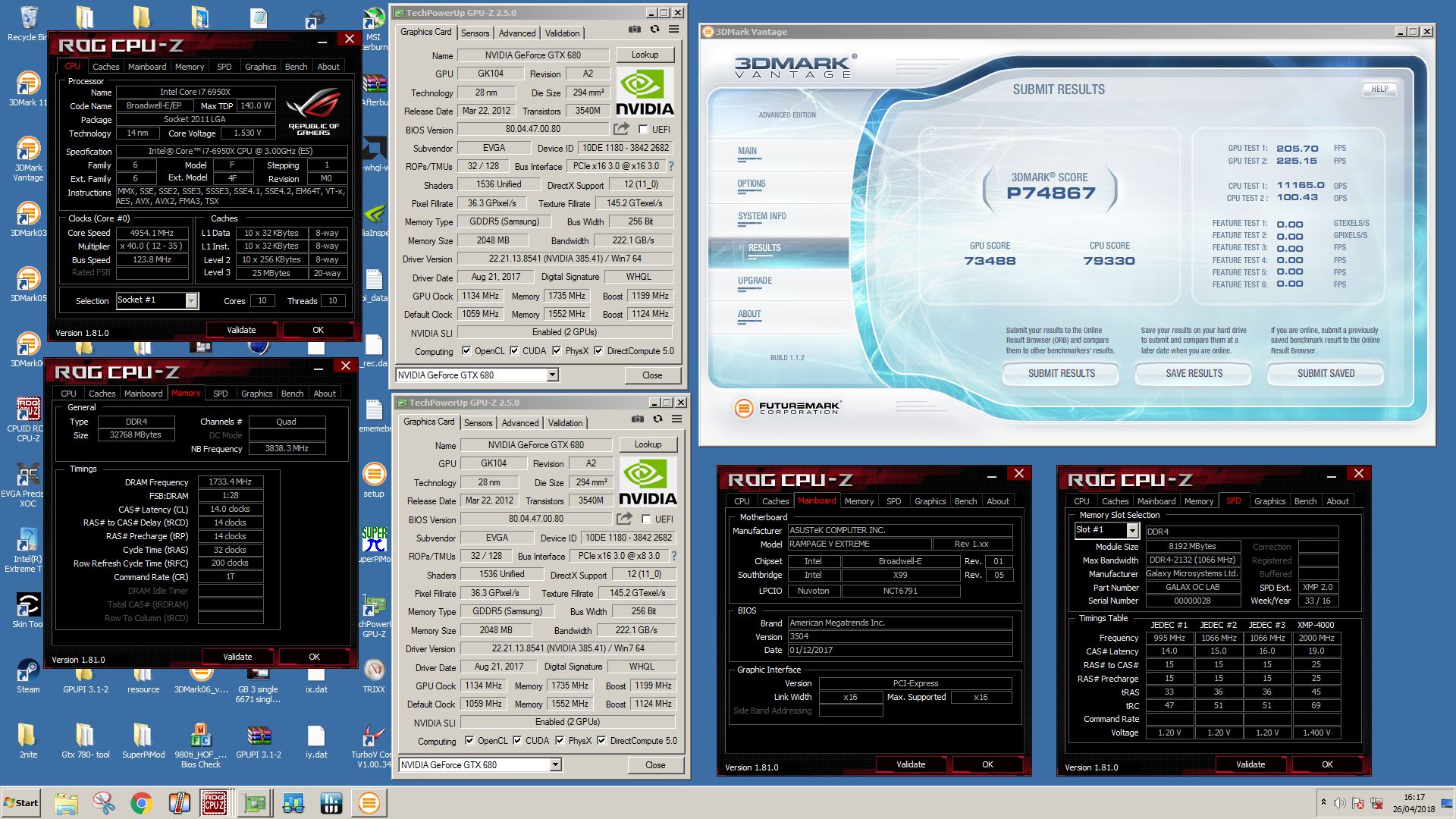Select the Recycle Bin desktop icon

(29, 24)
